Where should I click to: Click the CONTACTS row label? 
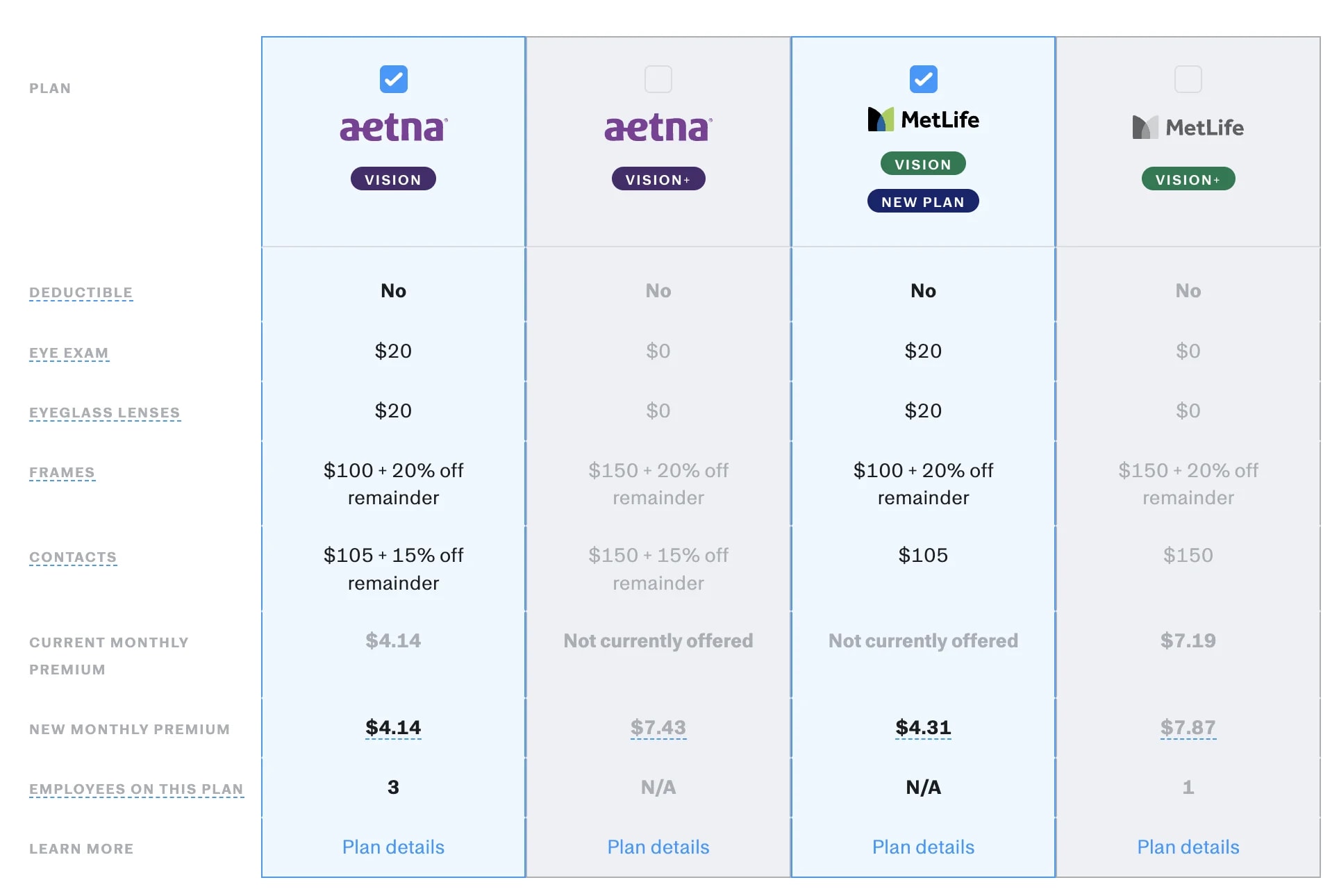[73, 557]
